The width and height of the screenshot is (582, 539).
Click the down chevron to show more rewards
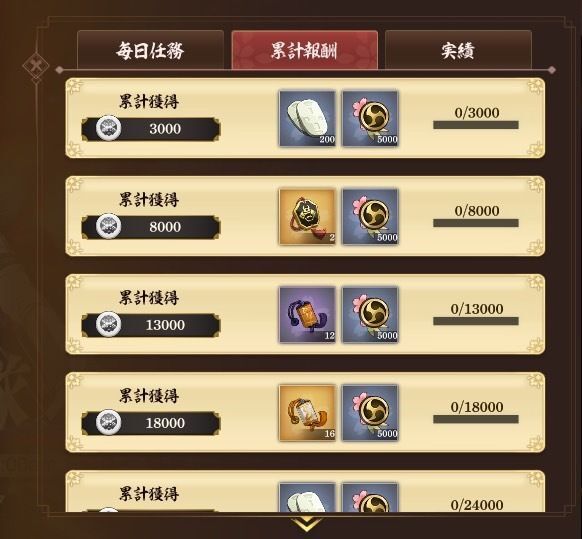click(306, 524)
